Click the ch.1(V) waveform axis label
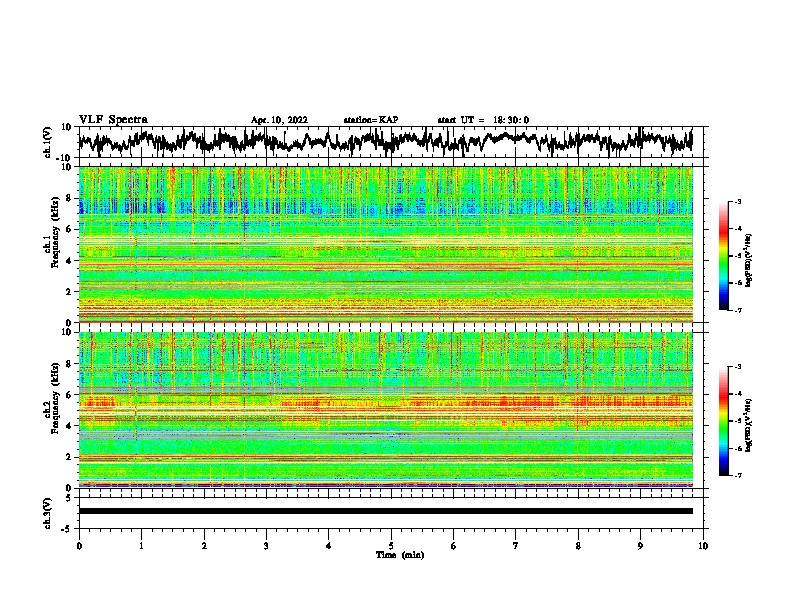Image resolution: width=792 pixels, height=612 pixels. coord(48,142)
